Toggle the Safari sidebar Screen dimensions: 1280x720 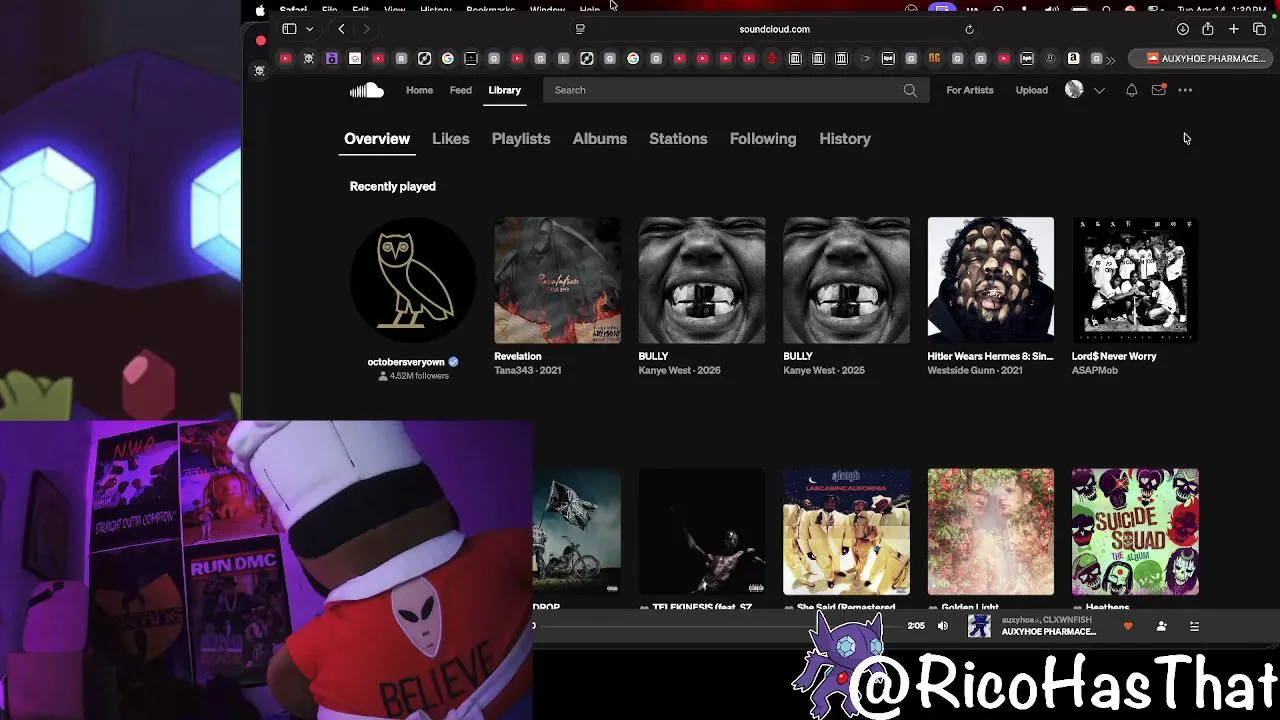tap(289, 29)
